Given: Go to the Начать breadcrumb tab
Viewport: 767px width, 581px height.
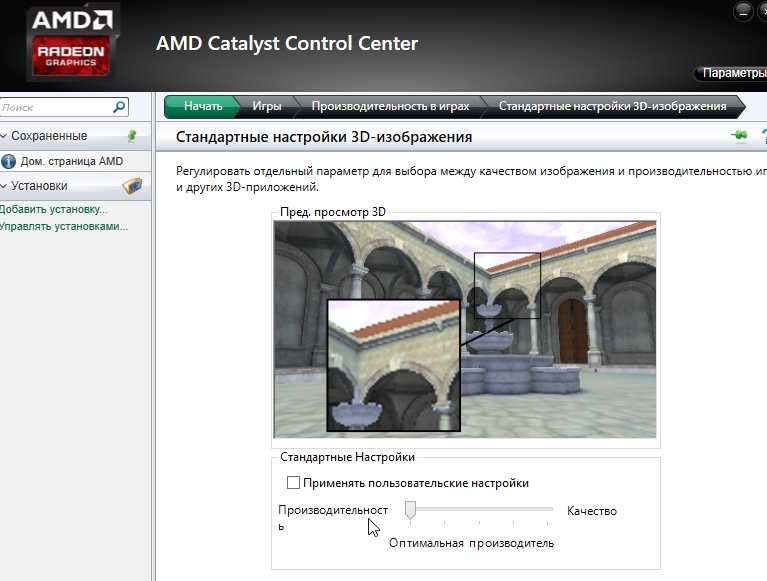Looking at the screenshot, I should click(203, 107).
